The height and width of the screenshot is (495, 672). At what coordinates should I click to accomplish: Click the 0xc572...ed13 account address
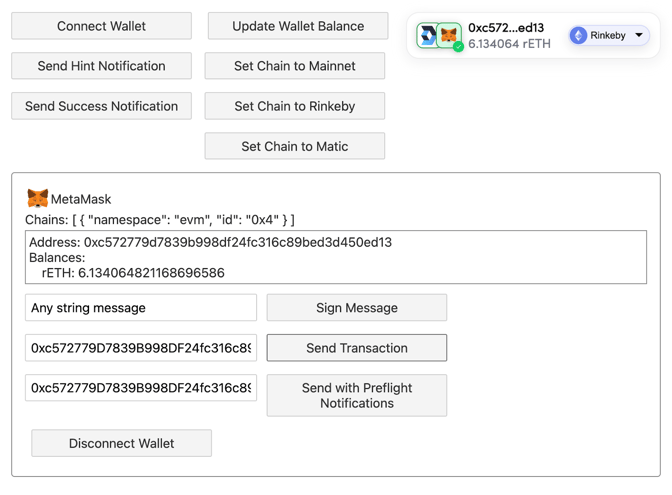tap(506, 28)
